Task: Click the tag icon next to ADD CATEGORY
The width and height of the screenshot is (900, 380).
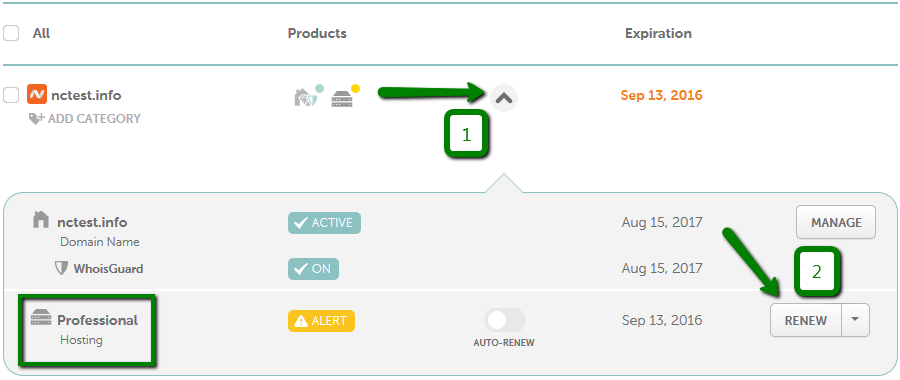Action: pos(37,119)
